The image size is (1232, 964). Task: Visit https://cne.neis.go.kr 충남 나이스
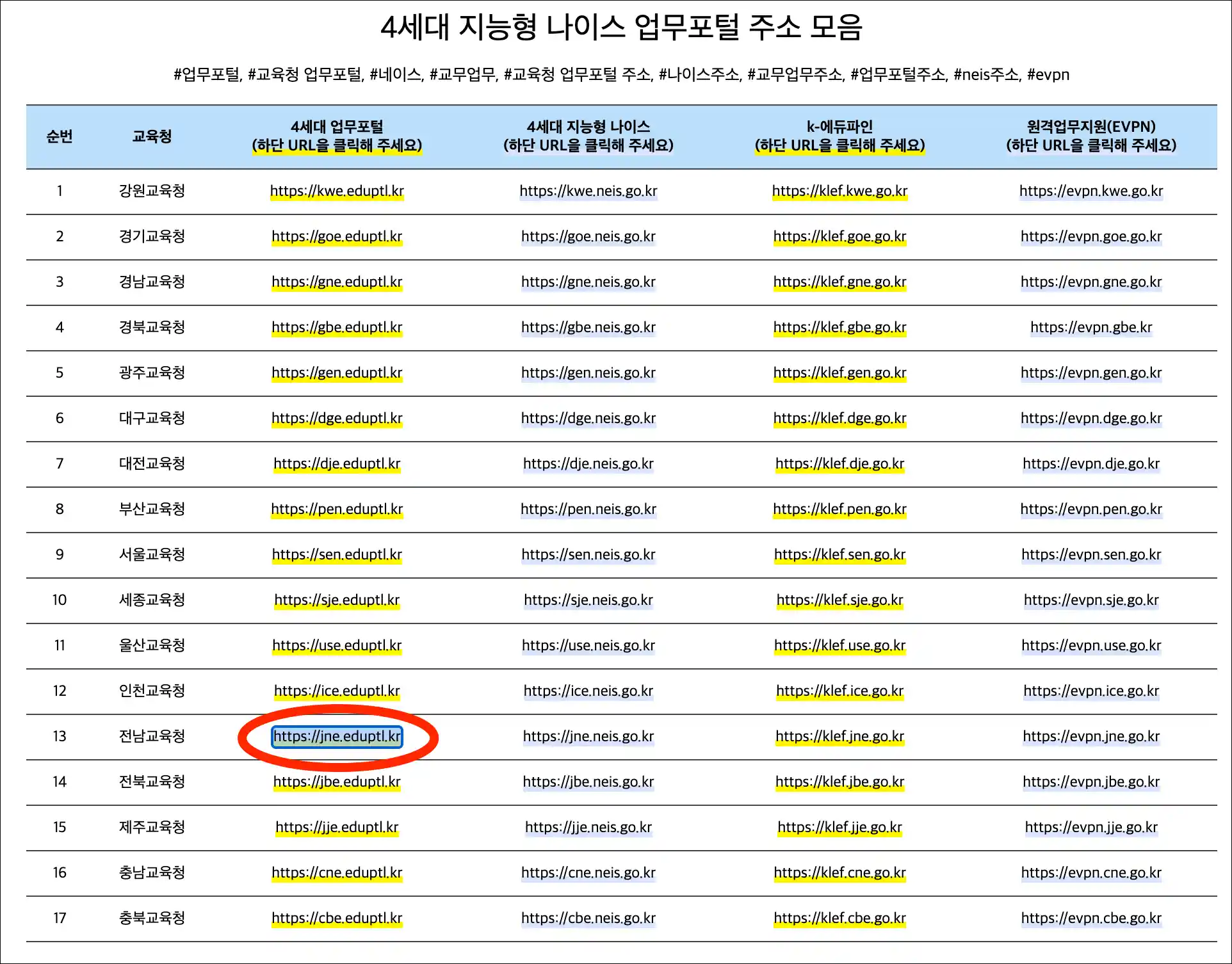coord(588,872)
